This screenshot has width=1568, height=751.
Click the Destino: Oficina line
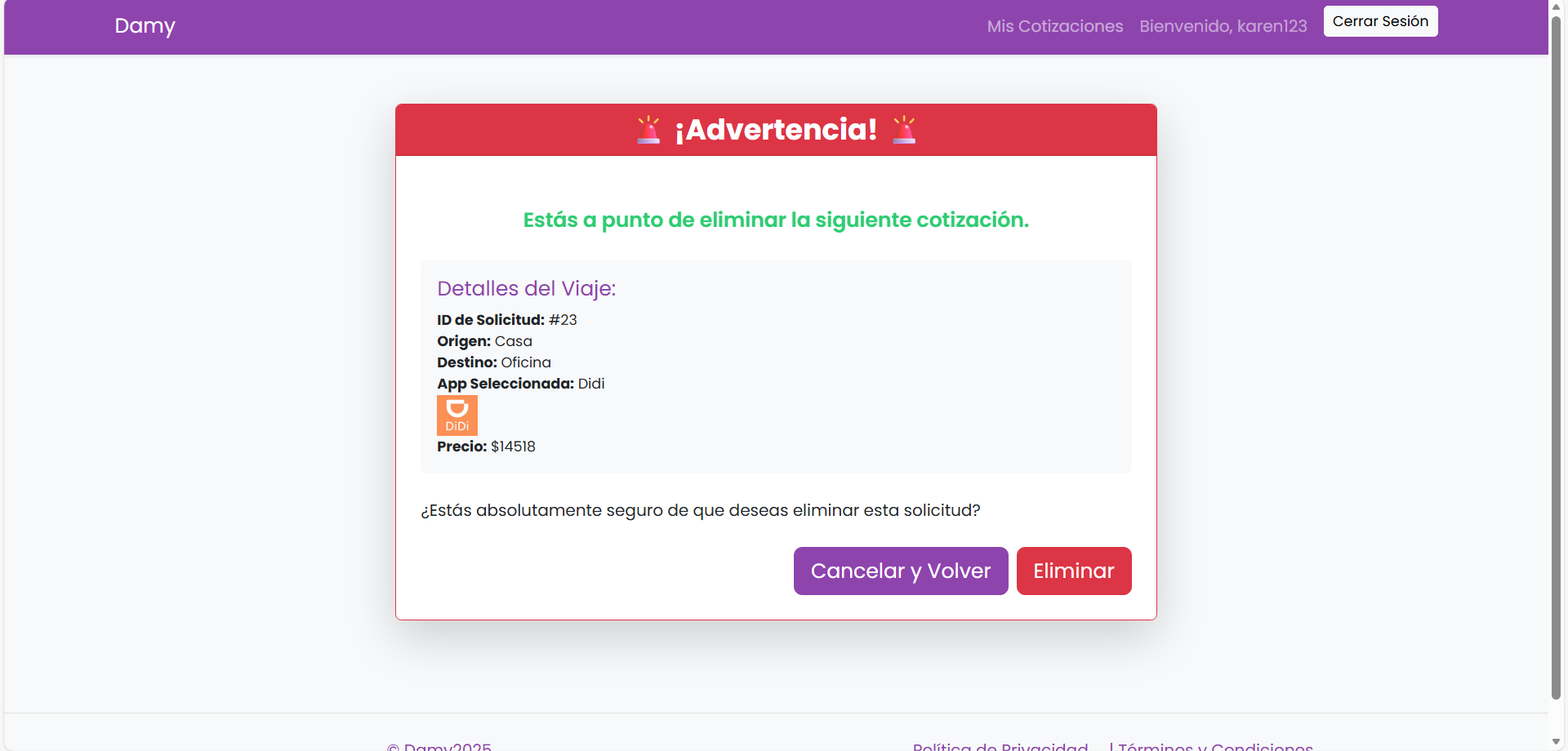point(493,362)
